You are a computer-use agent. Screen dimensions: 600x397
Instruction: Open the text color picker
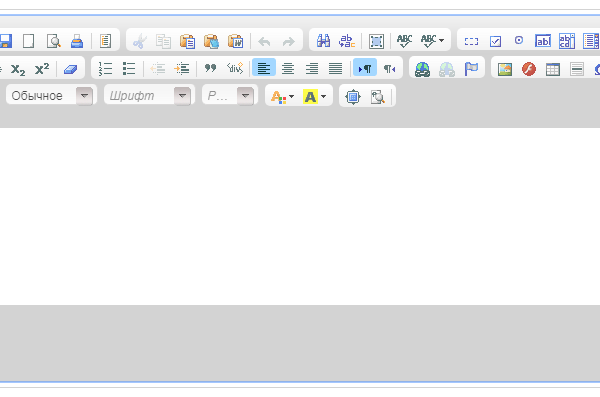tap(282, 96)
